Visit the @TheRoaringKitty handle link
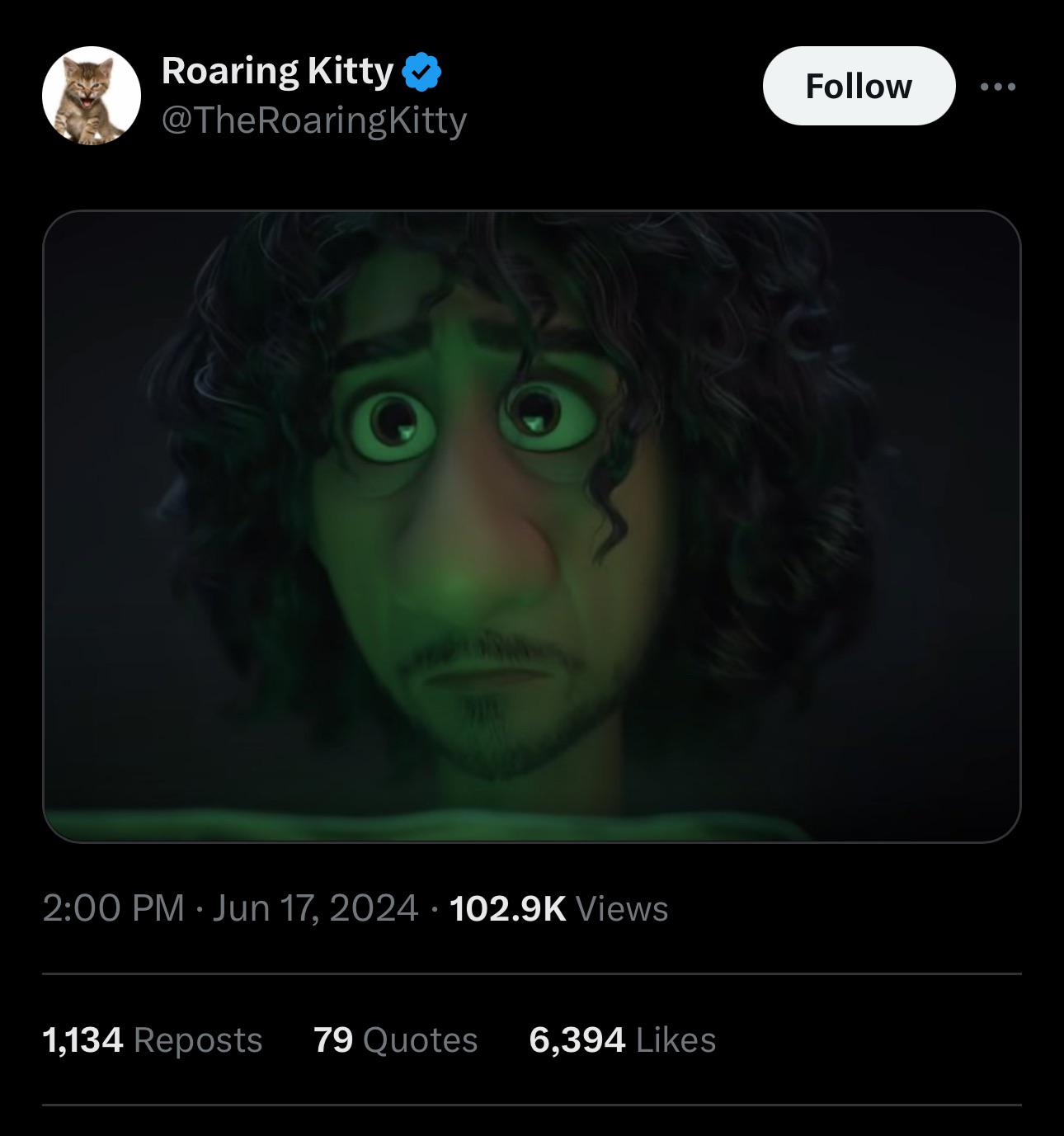The image size is (1064, 1136). tap(314, 120)
